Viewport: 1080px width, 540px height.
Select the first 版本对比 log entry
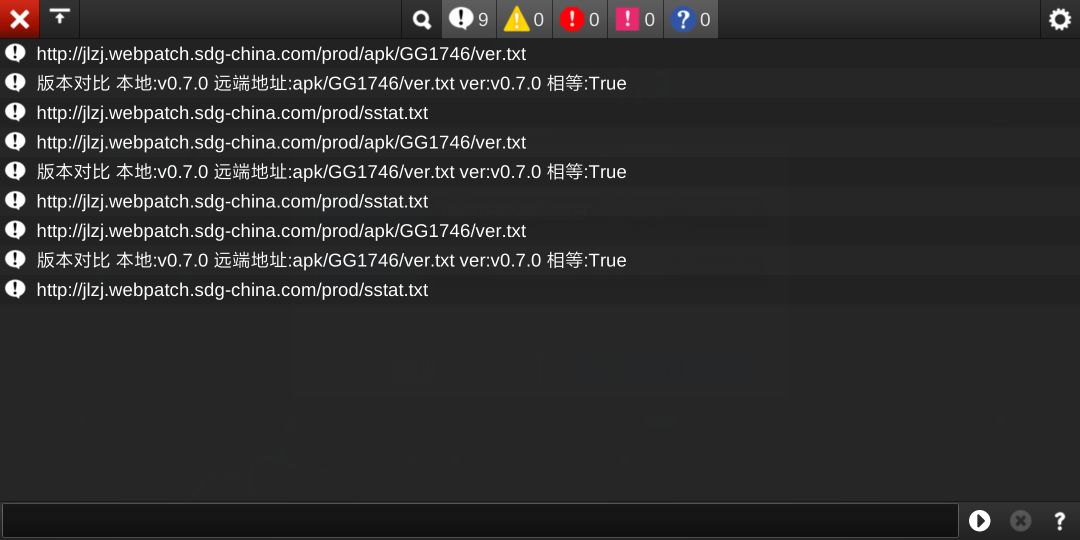[x=540, y=83]
